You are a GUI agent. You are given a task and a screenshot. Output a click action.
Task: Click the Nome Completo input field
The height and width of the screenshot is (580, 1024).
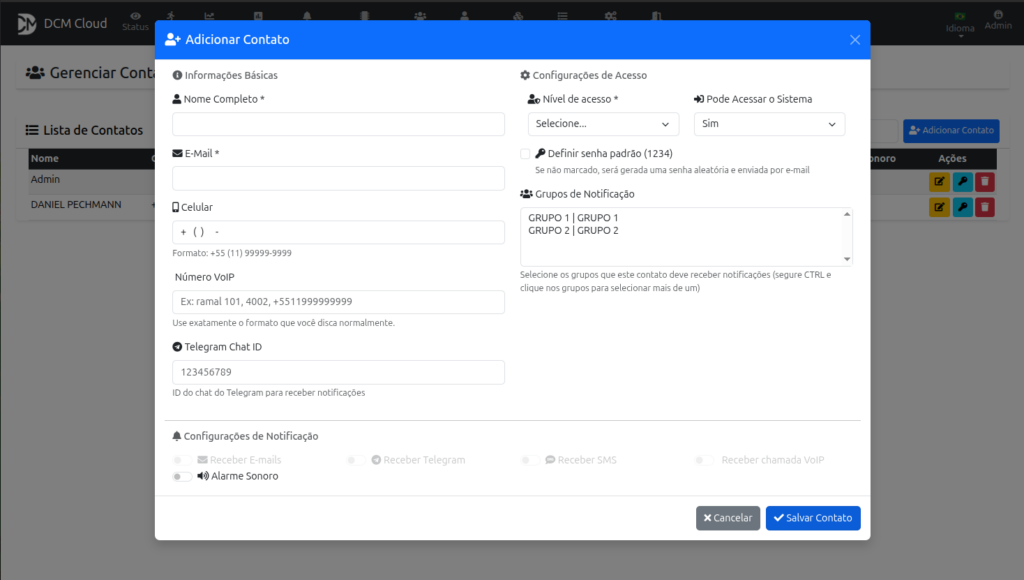338,124
